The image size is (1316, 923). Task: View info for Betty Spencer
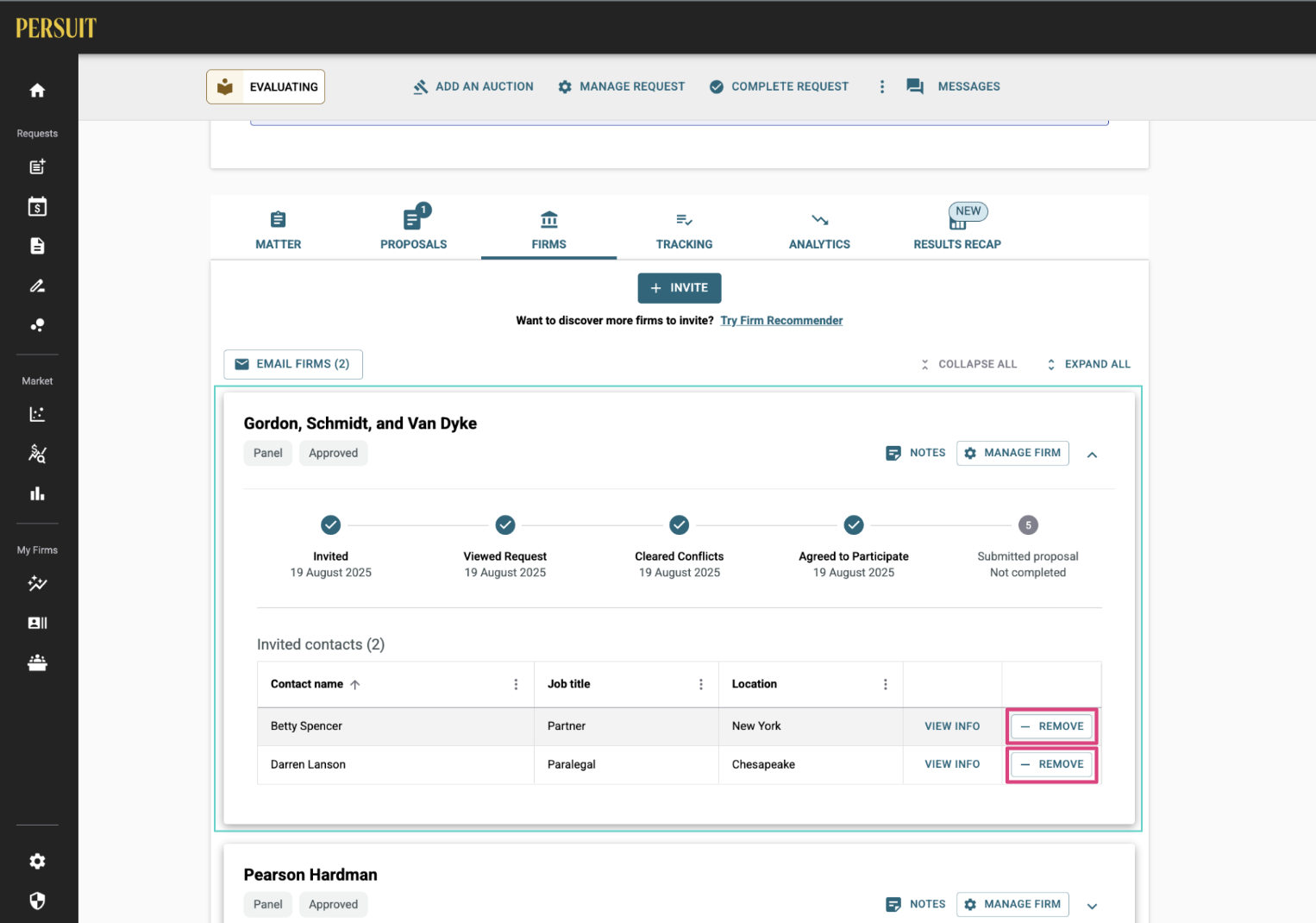(952, 726)
